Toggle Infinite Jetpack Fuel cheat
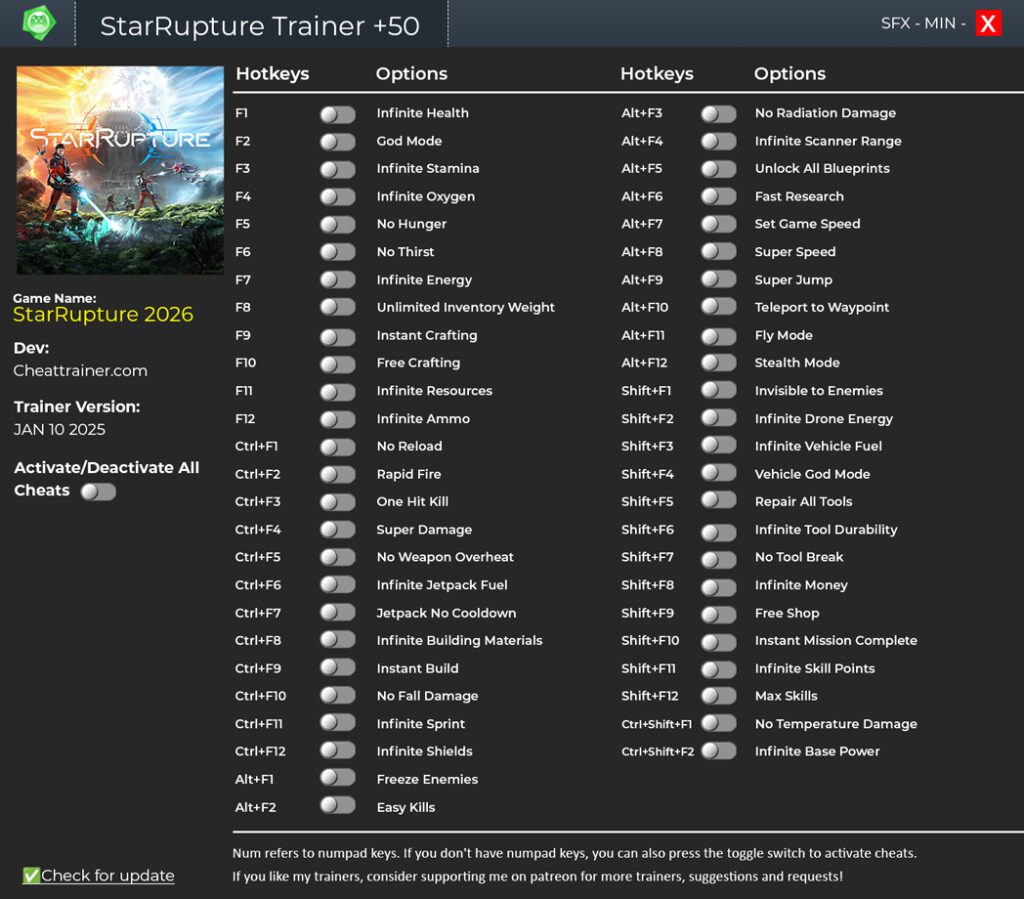 338,585
